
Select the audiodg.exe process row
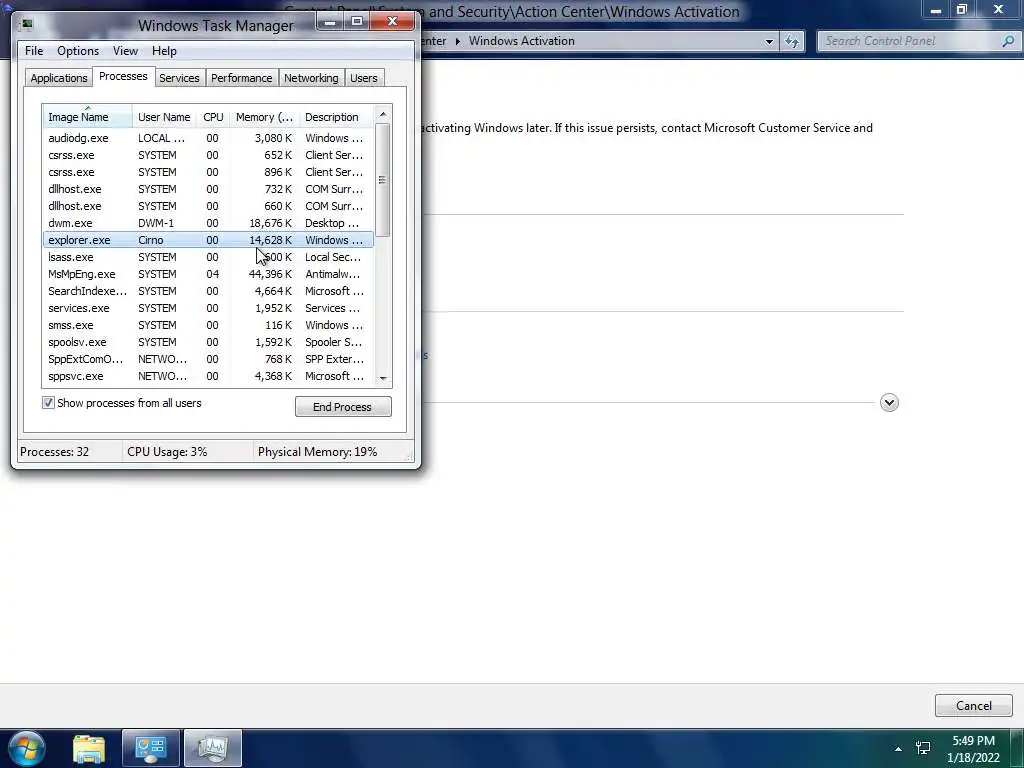tap(208, 138)
